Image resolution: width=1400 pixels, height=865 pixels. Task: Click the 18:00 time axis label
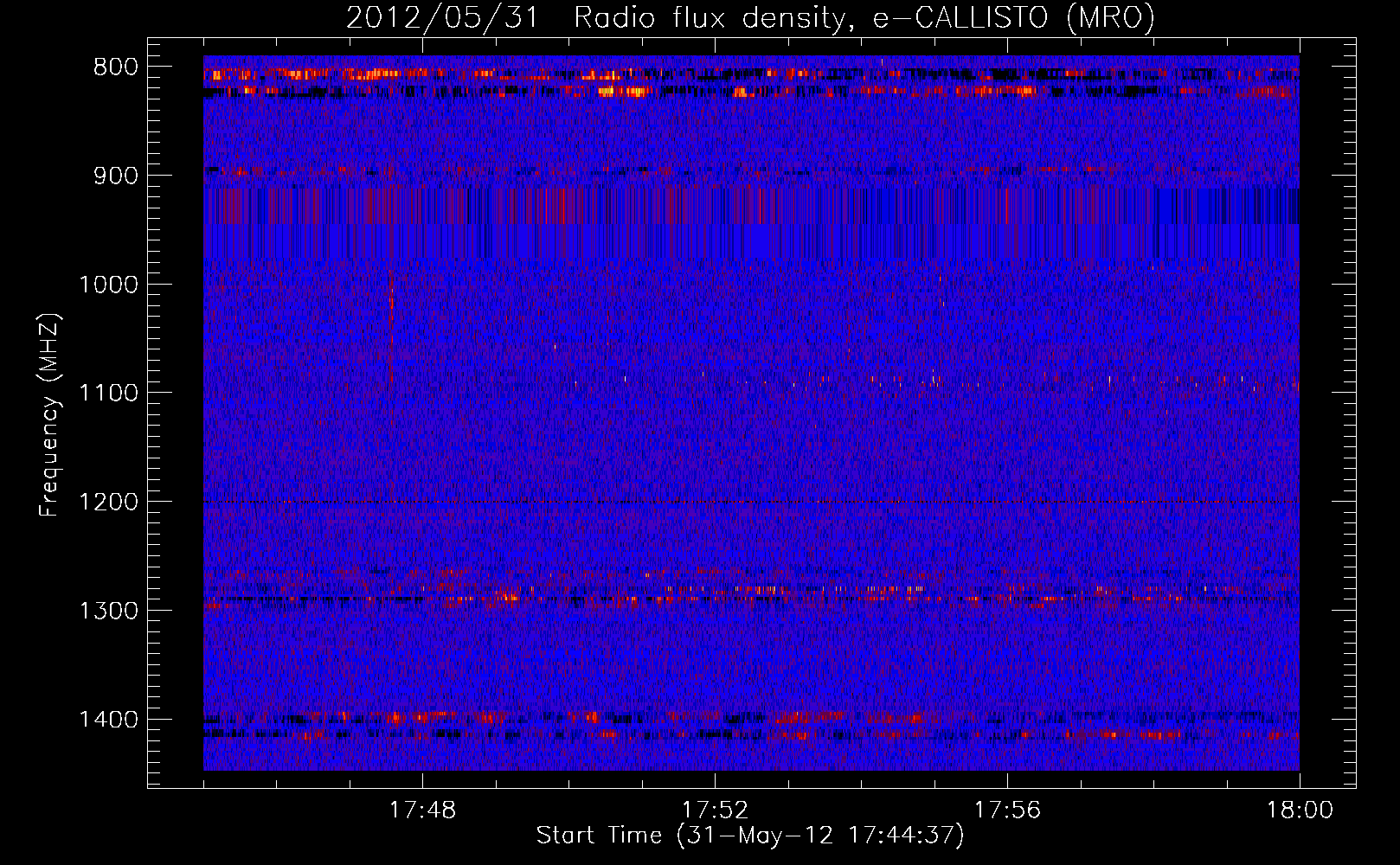pos(1300,811)
